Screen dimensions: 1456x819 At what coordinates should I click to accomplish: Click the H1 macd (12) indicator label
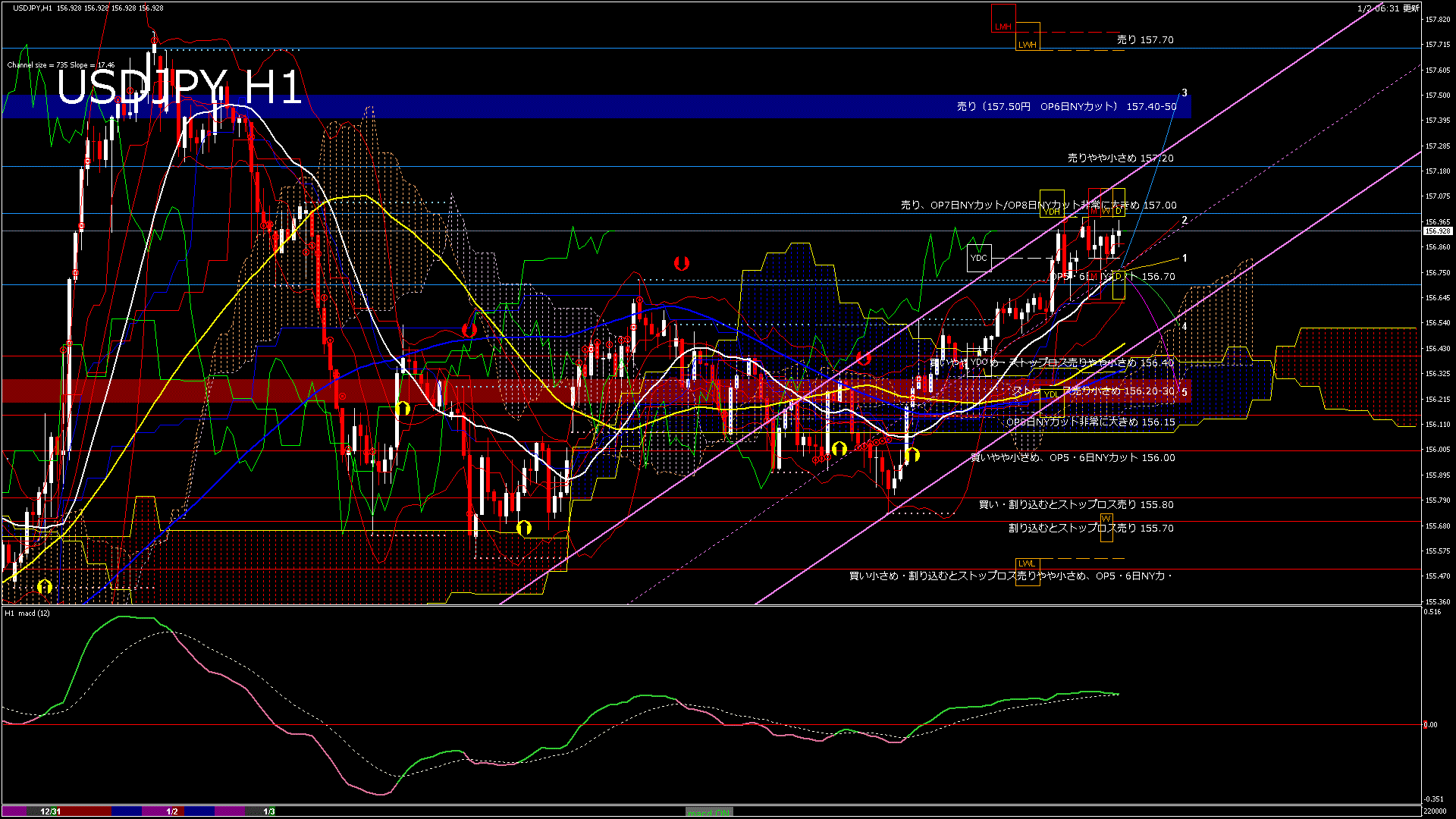(x=27, y=612)
